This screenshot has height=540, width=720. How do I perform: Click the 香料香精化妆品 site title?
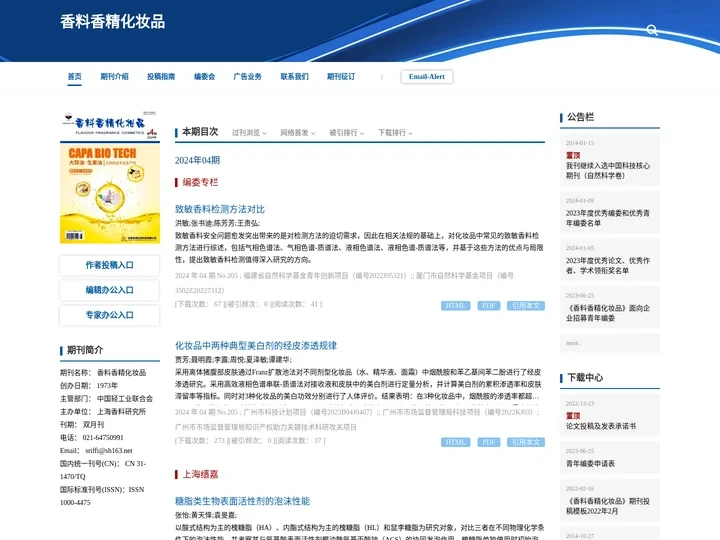pyautogui.click(x=112, y=22)
